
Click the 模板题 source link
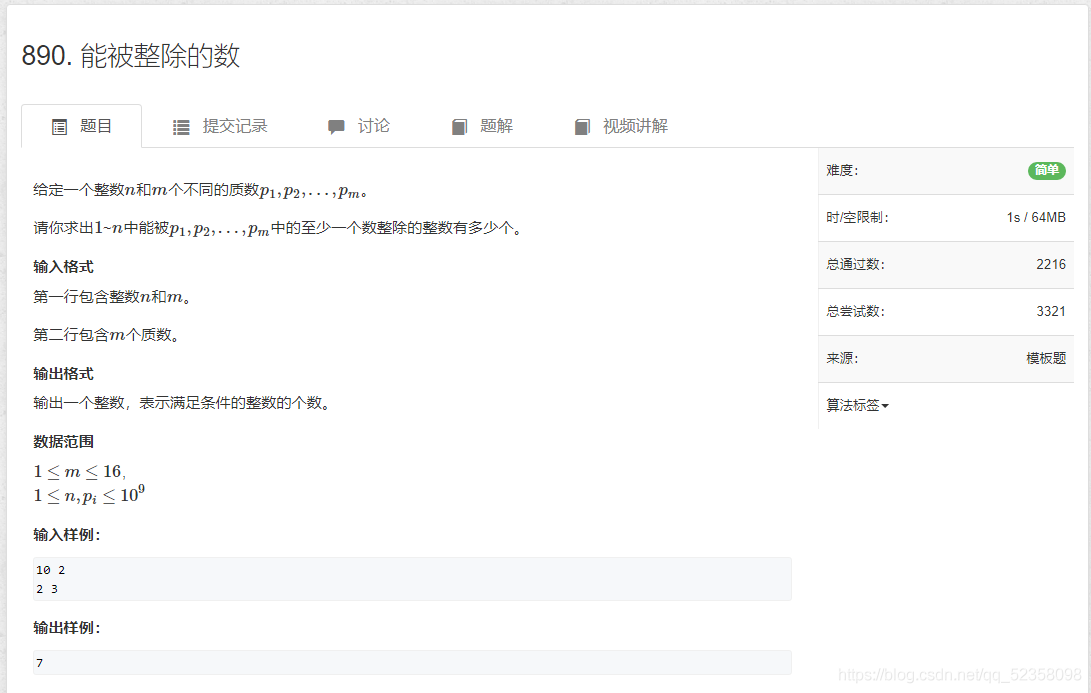click(x=1046, y=358)
